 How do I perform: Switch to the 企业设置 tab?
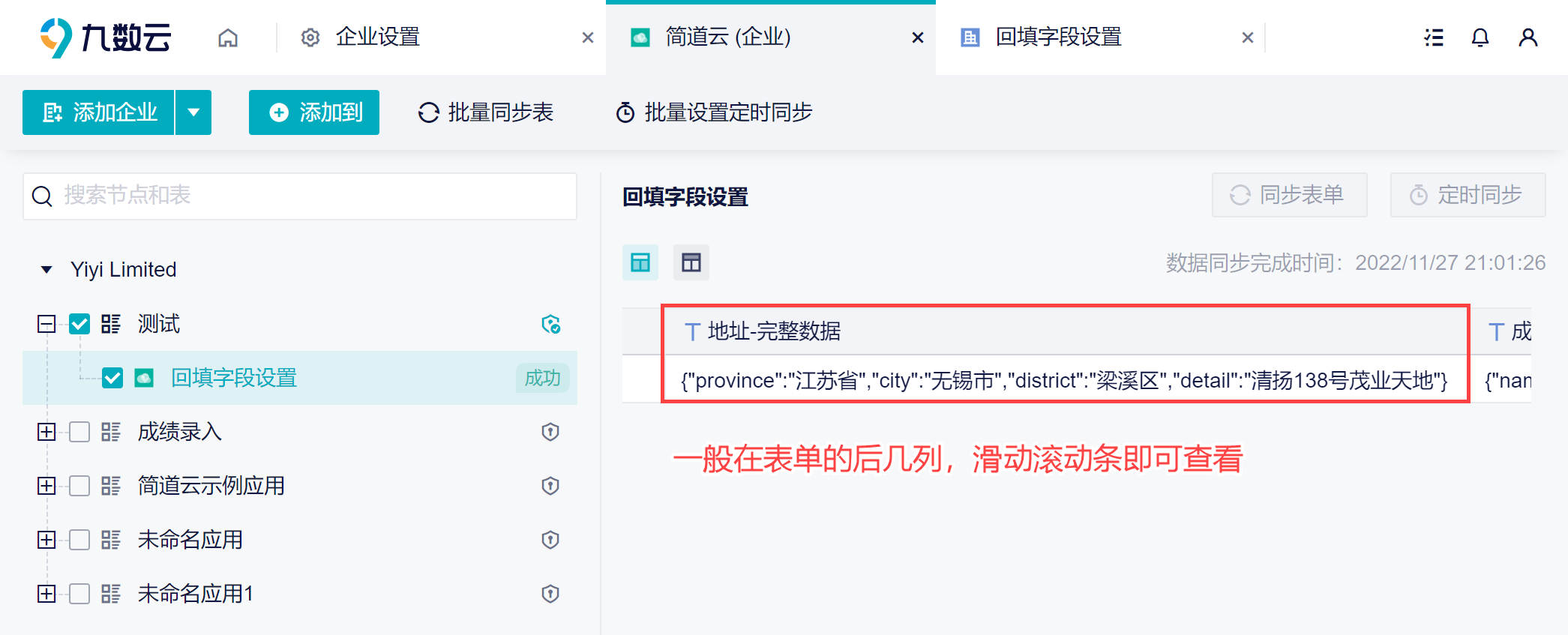pyautogui.click(x=441, y=37)
